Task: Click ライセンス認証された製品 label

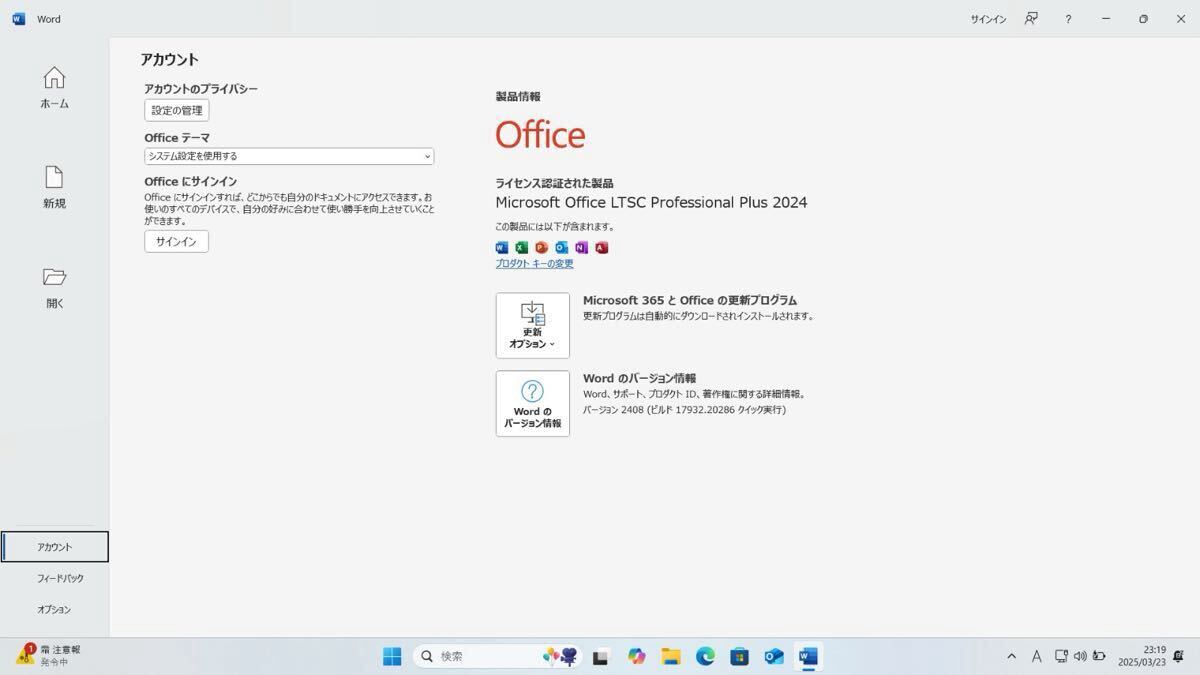Action: click(x=554, y=183)
